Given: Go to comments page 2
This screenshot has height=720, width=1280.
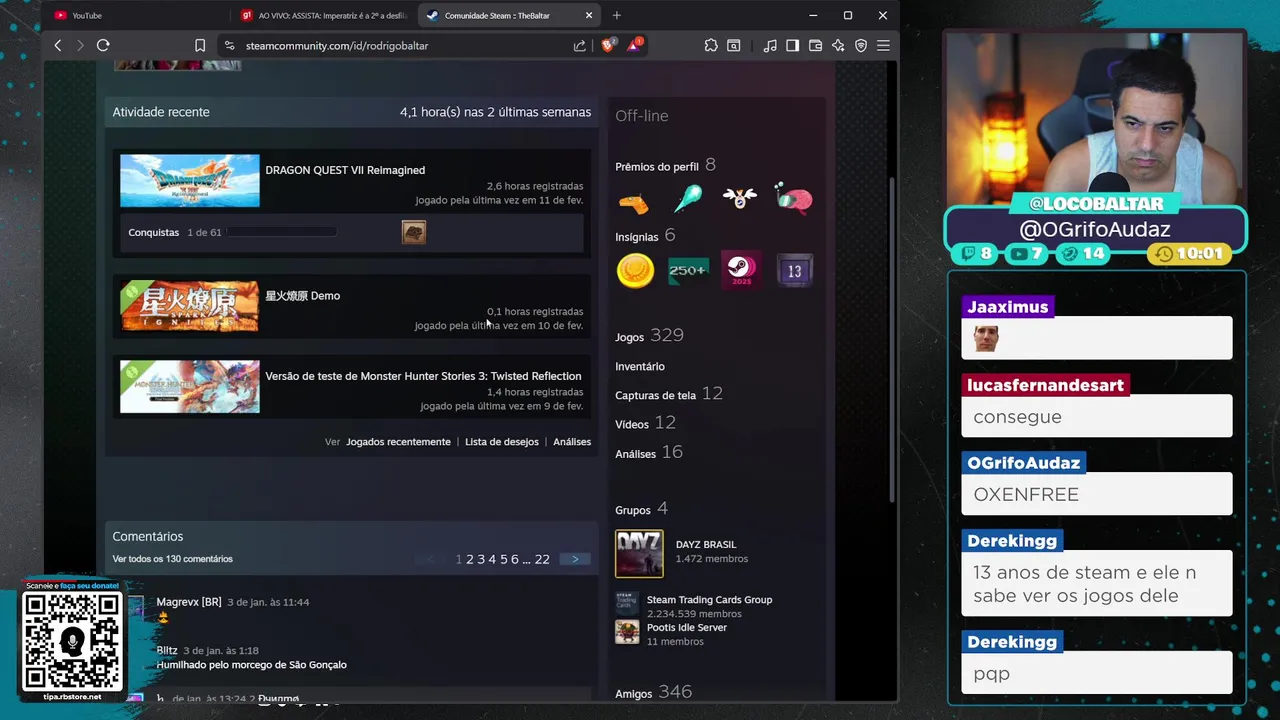Looking at the screenshot, I should click(470, 559).
